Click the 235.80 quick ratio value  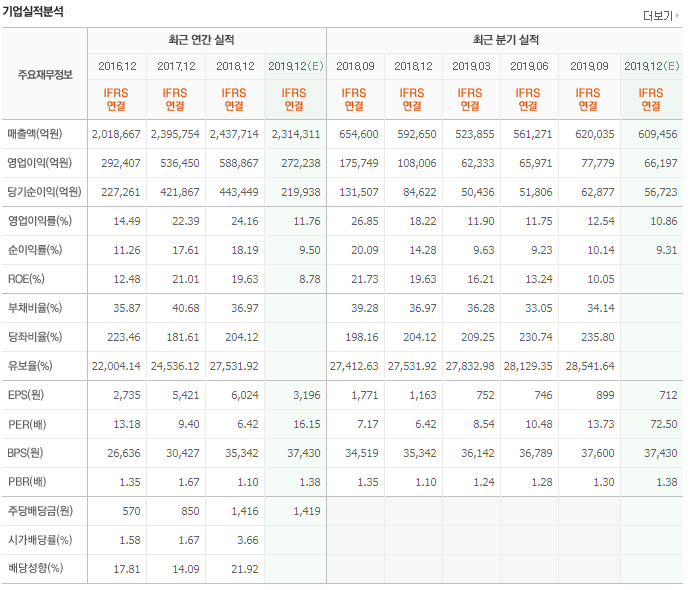click(598, 337)
